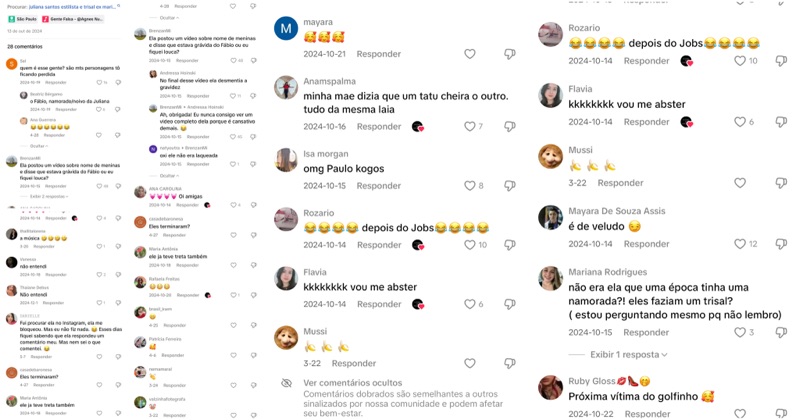Dislike Rozario's 'depois do Jobs' right-column comment
The image size is (800, 420).
[x=781, y=61]
